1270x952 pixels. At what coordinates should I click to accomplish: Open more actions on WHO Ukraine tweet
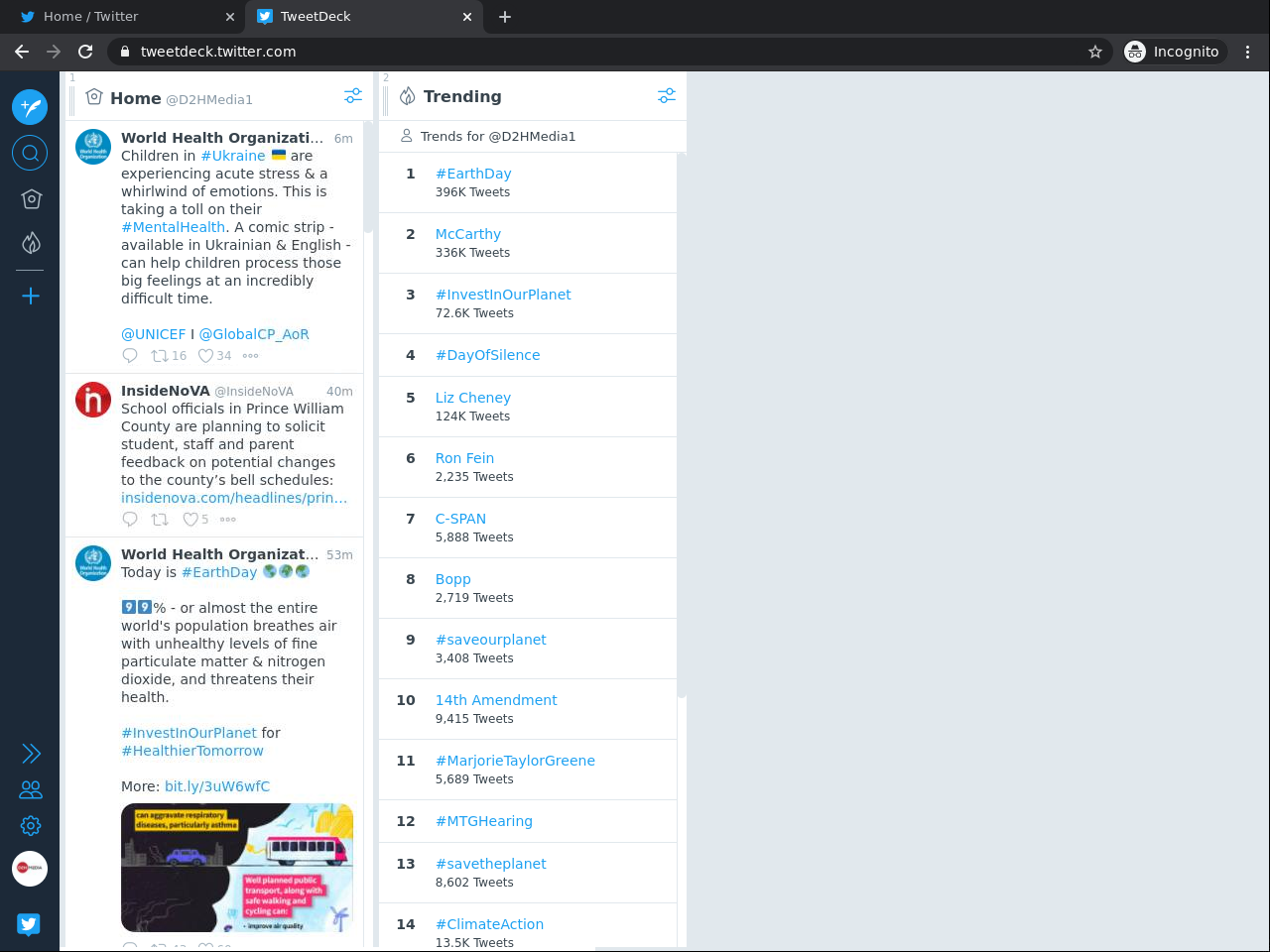(250, 356)
